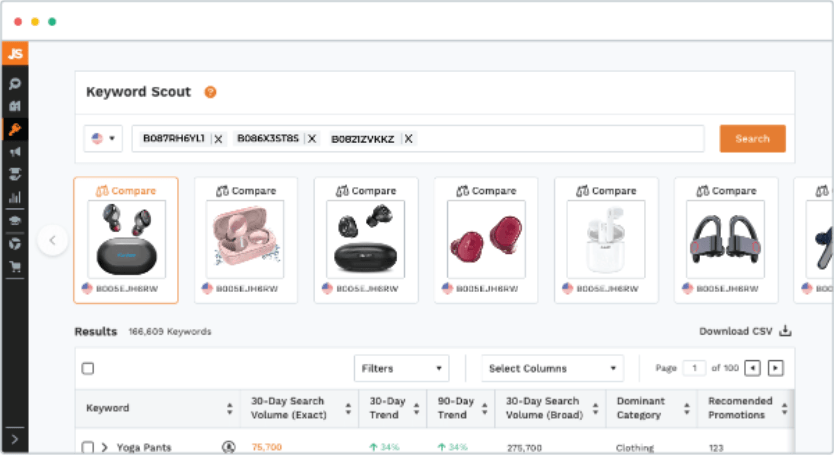Click the Download CSV icon
This screenshot has height=455, width=834.
click(786, 331)
